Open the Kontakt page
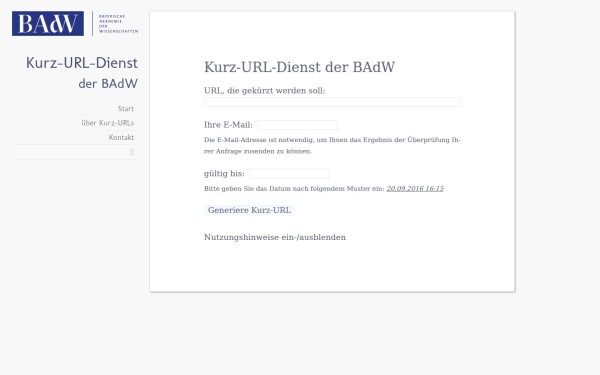This screenshot has width=600, height=375. click(x=121, y=137)
